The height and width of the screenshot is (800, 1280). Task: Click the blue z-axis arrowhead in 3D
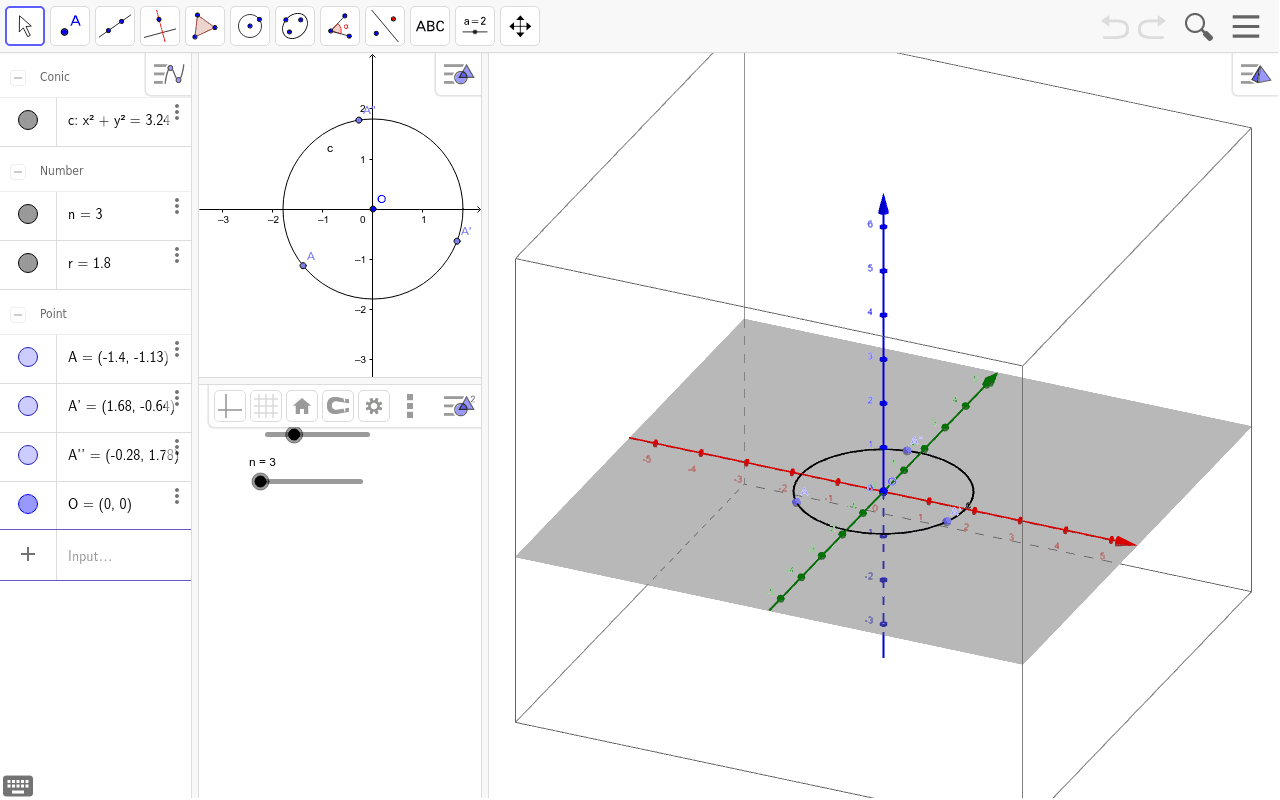click(x=884, y=204)
